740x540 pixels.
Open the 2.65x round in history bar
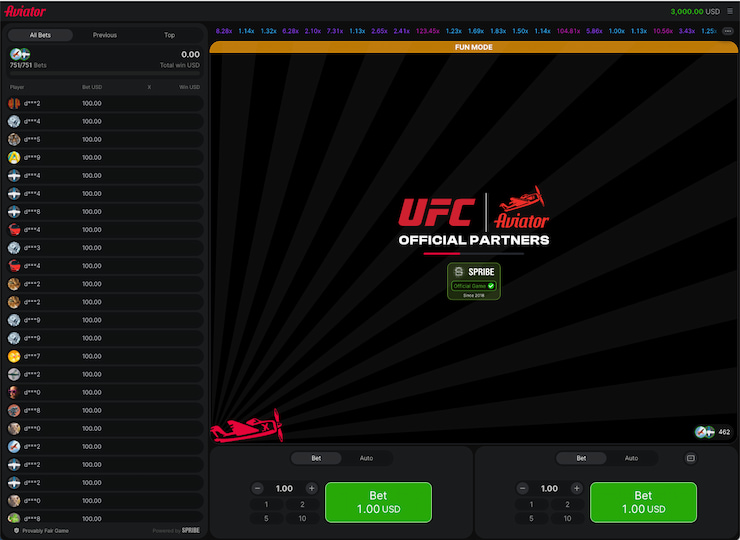[x=379, y=31]
